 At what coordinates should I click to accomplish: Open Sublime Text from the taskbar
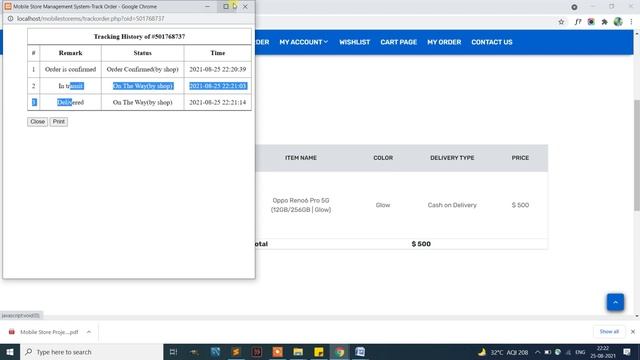pyautogui.click(x=236, y=352)
